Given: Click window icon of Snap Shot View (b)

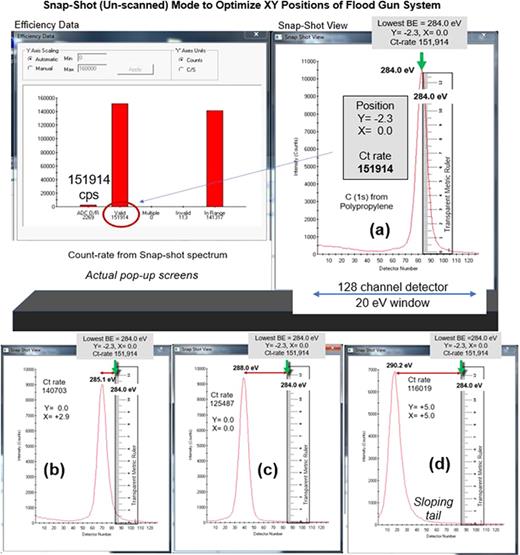Looking at the screenshot, I should pyautogui.click(x=6, y=350).
